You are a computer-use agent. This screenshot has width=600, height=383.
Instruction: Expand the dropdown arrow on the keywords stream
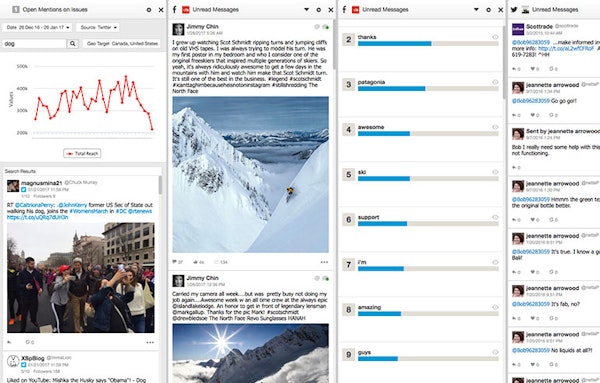pos(476,10)
